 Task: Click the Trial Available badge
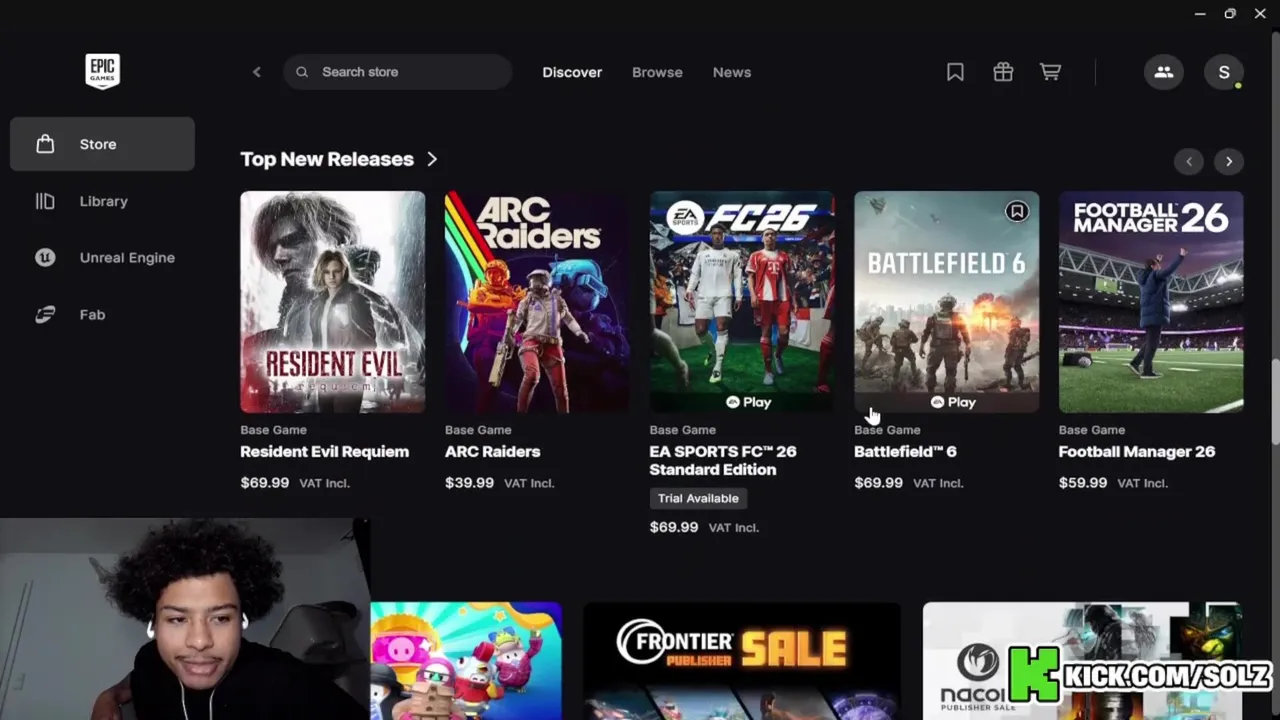[698, 498]
